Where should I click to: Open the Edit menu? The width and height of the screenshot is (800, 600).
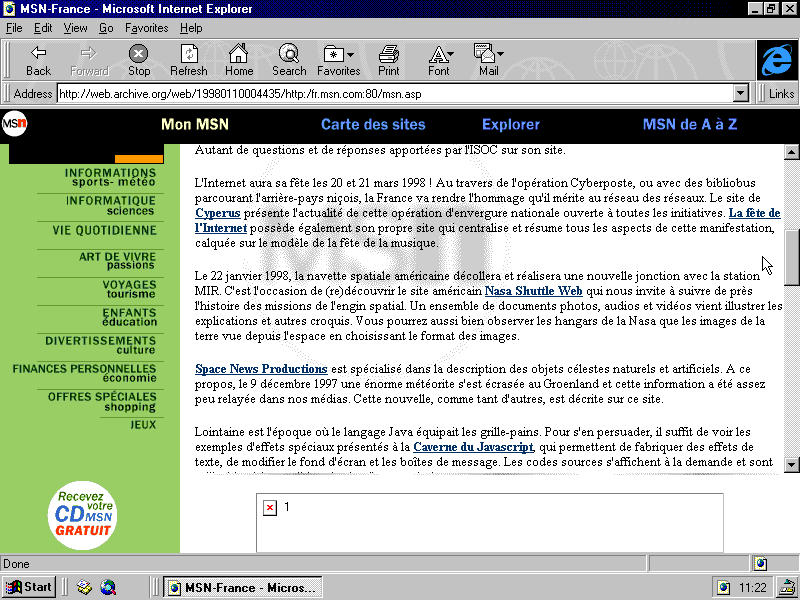[43, 28]
